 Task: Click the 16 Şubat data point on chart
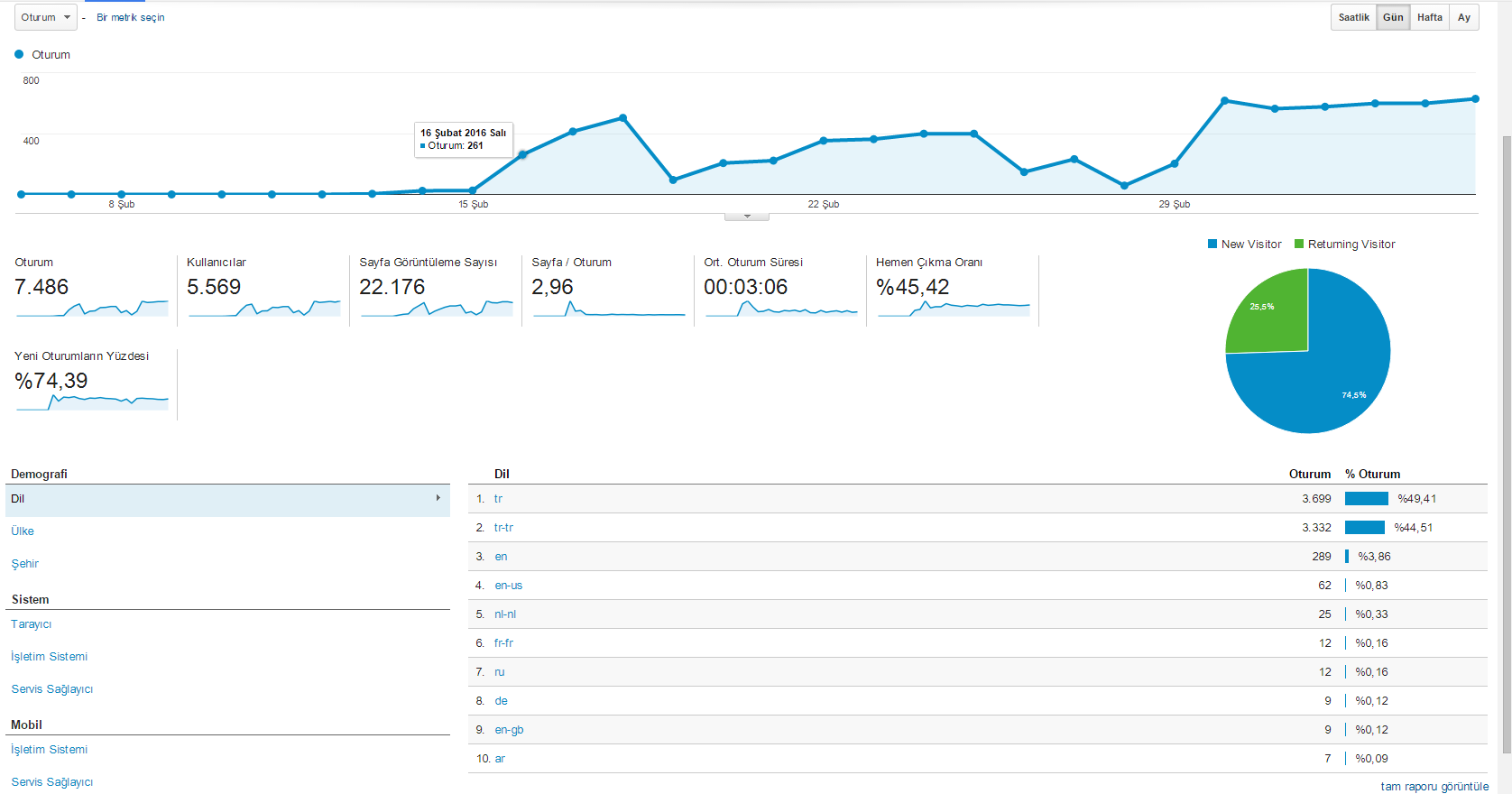[523, 155]
